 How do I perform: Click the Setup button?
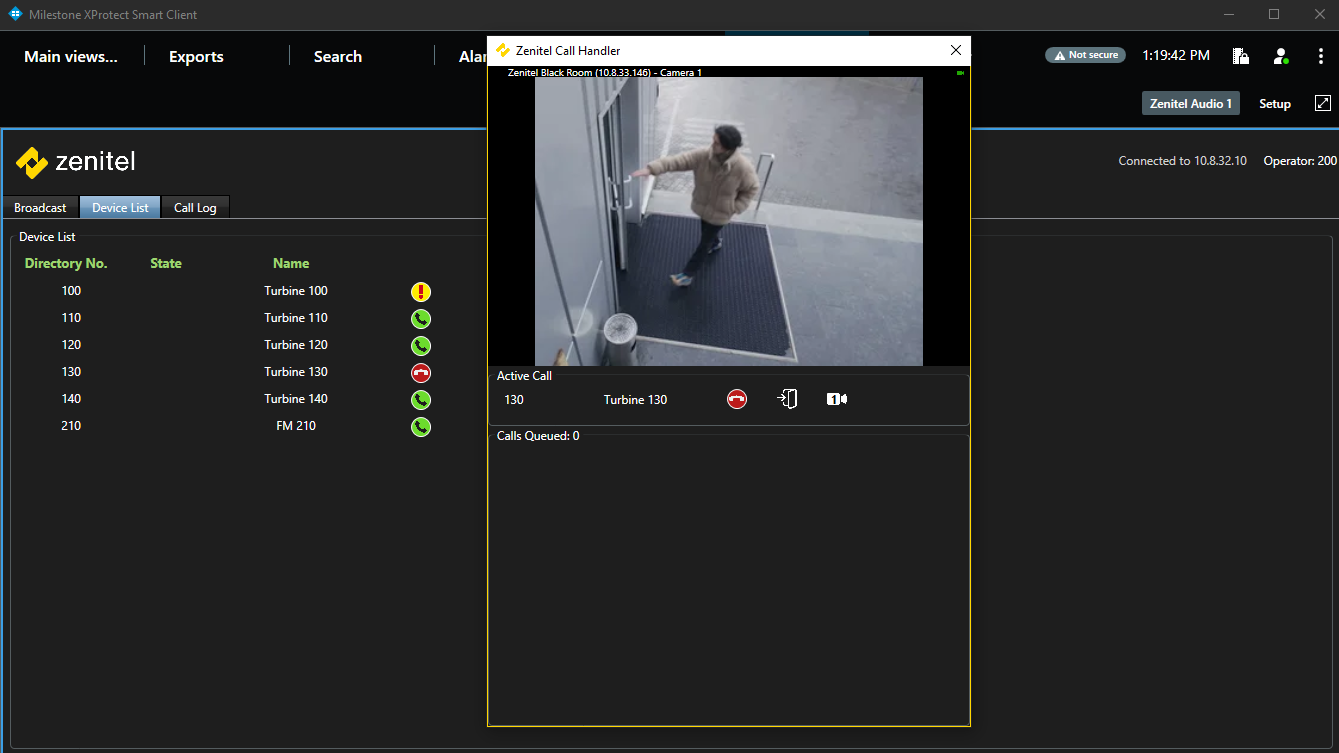[1274, 104]
